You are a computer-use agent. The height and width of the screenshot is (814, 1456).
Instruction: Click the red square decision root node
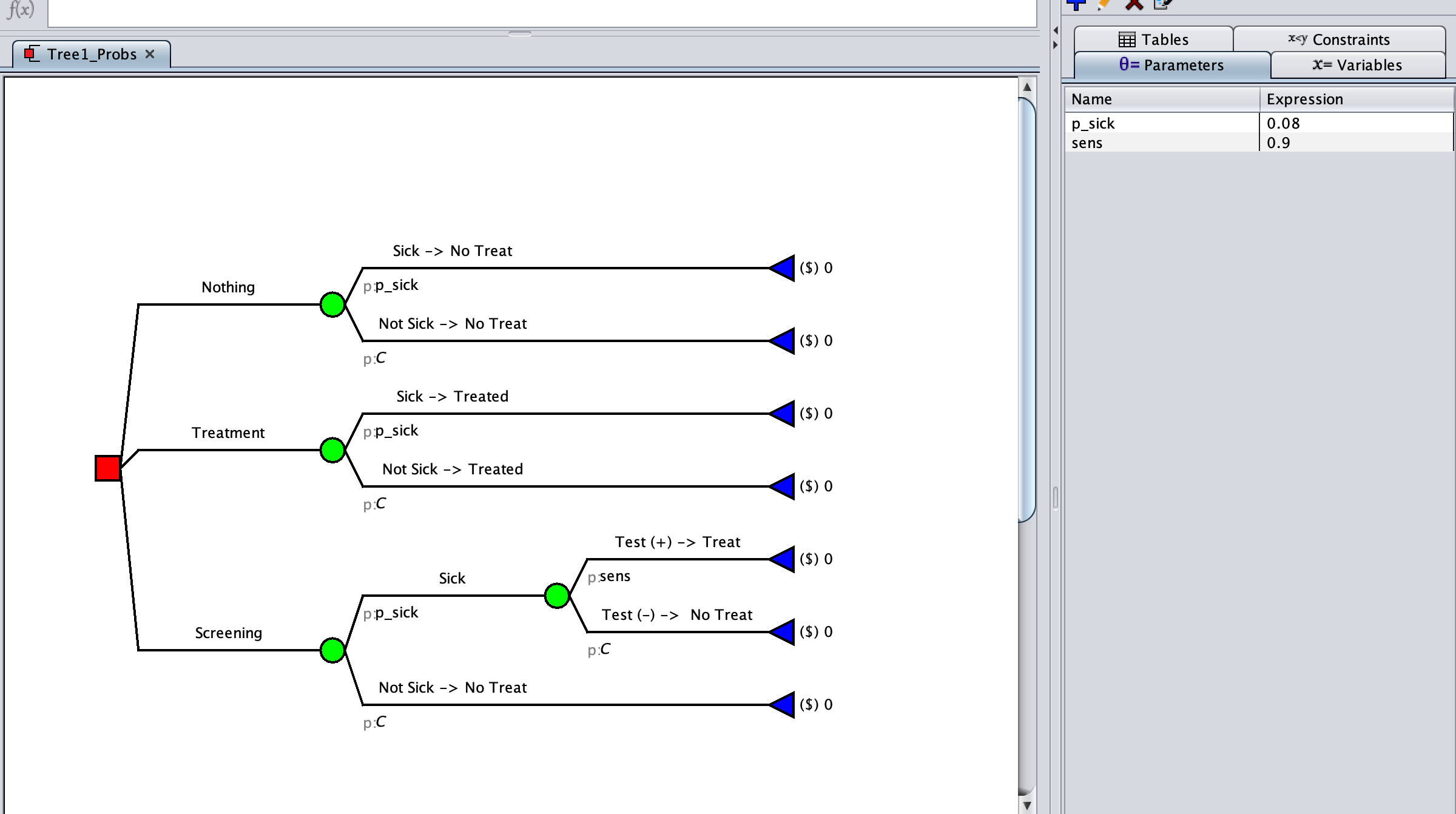[x=108, y=468]
